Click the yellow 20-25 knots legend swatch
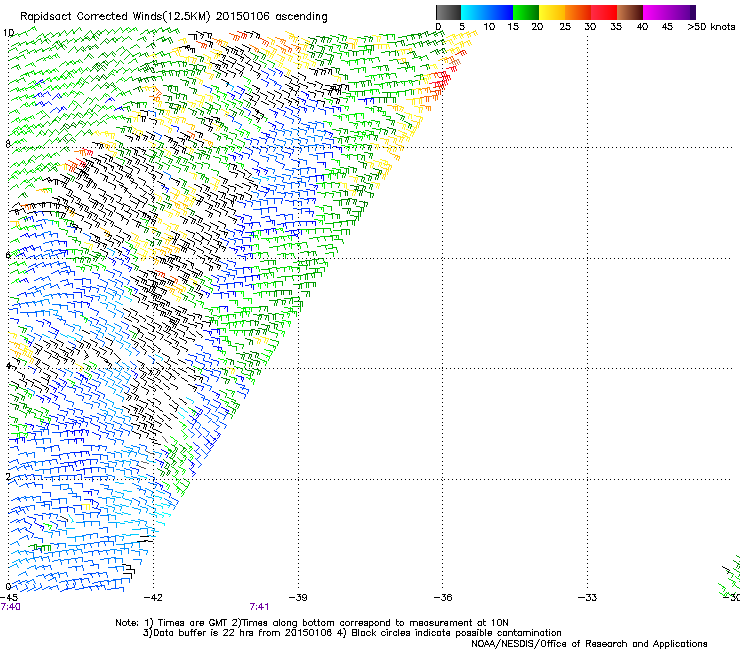 pyautogui.click(x=552, y=12)
